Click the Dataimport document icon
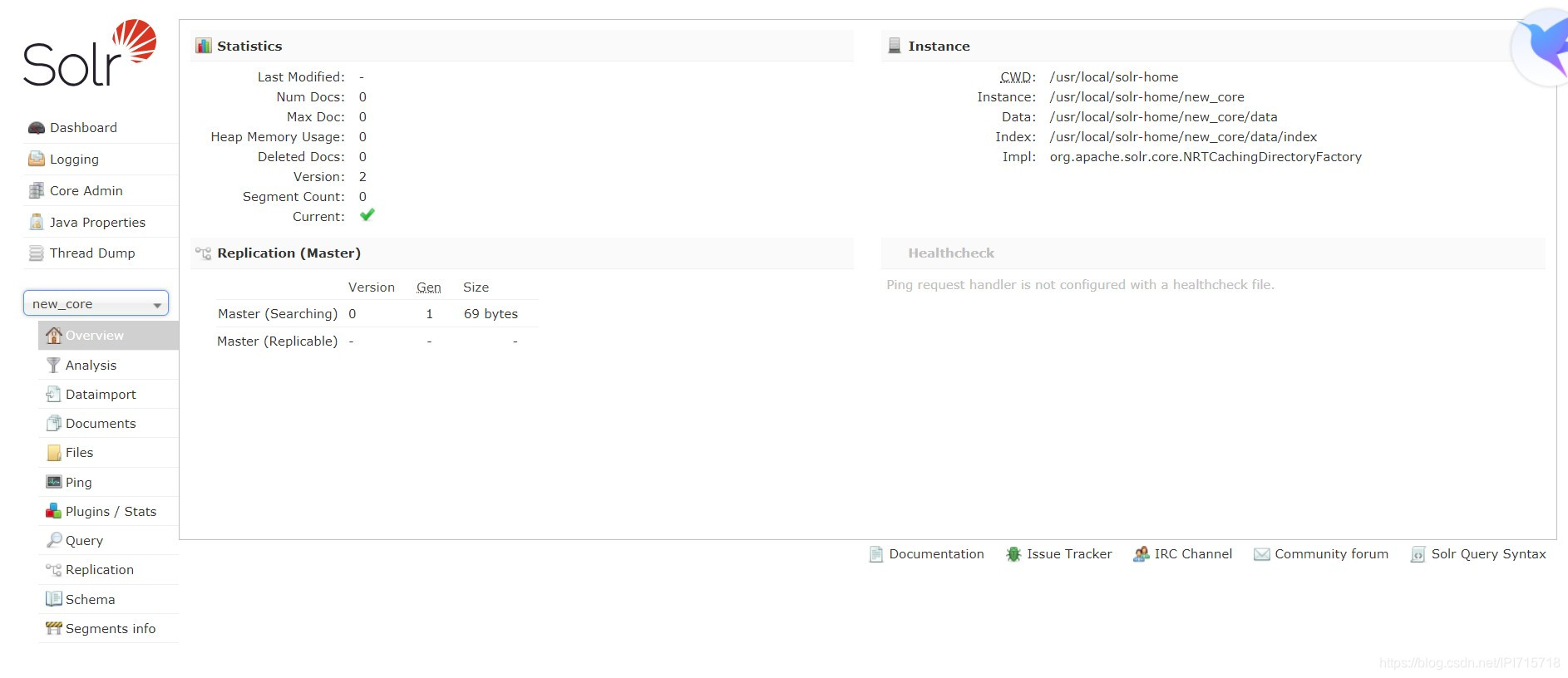This screenshot has height=678, width=1568. [54, 394]
